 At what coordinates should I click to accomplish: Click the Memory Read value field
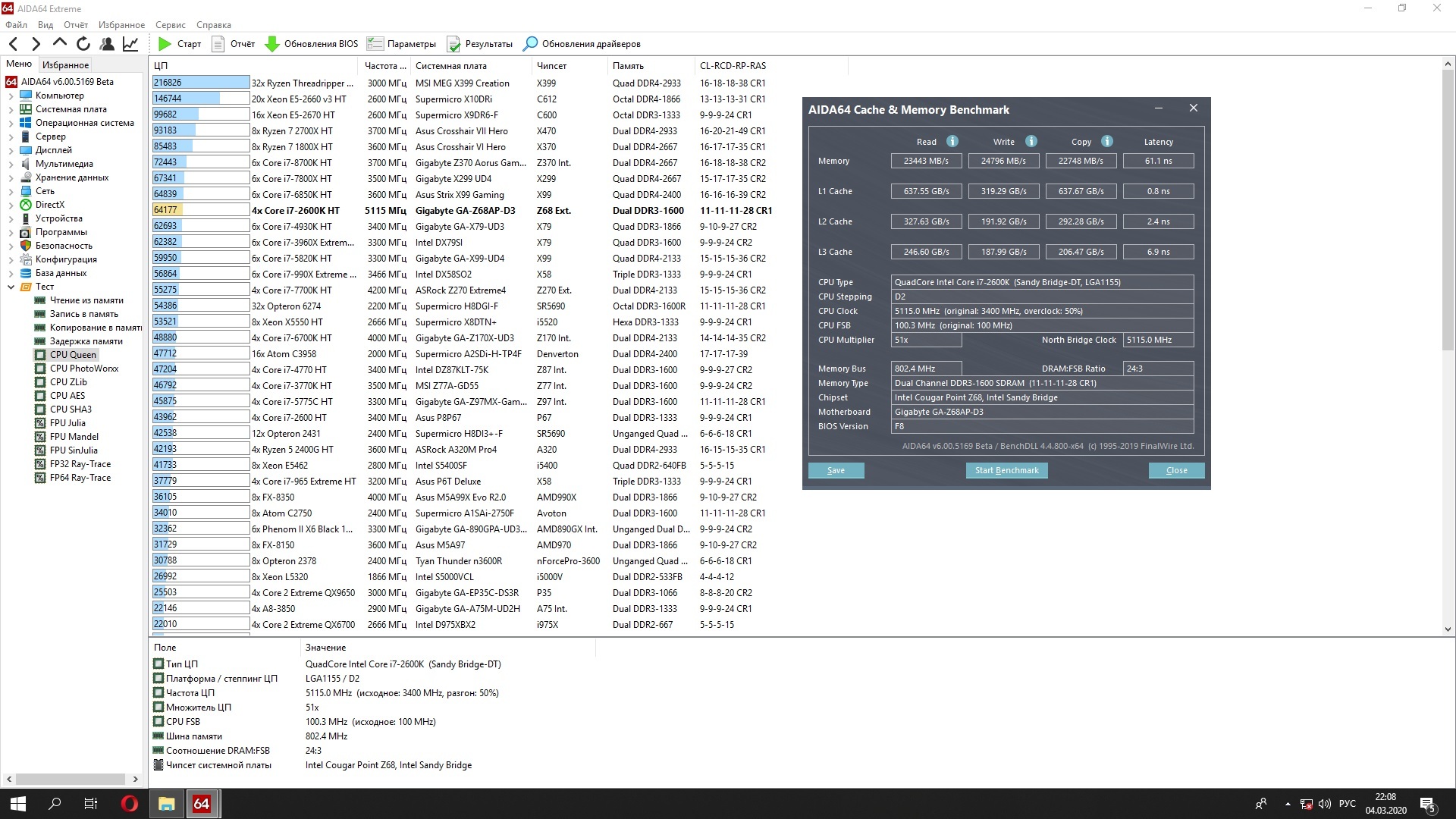pyautogui.click(x=927, y=161)
